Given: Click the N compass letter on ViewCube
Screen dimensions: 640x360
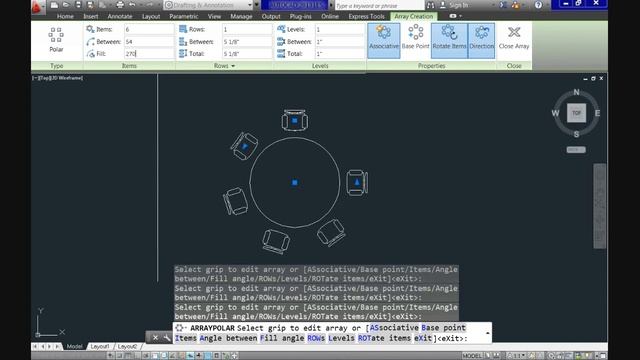Looking at the screenshot, I should (x=576, y=92).
